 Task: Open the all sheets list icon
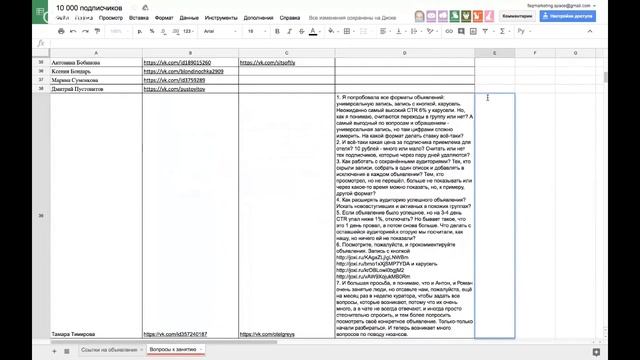[67, 351]
